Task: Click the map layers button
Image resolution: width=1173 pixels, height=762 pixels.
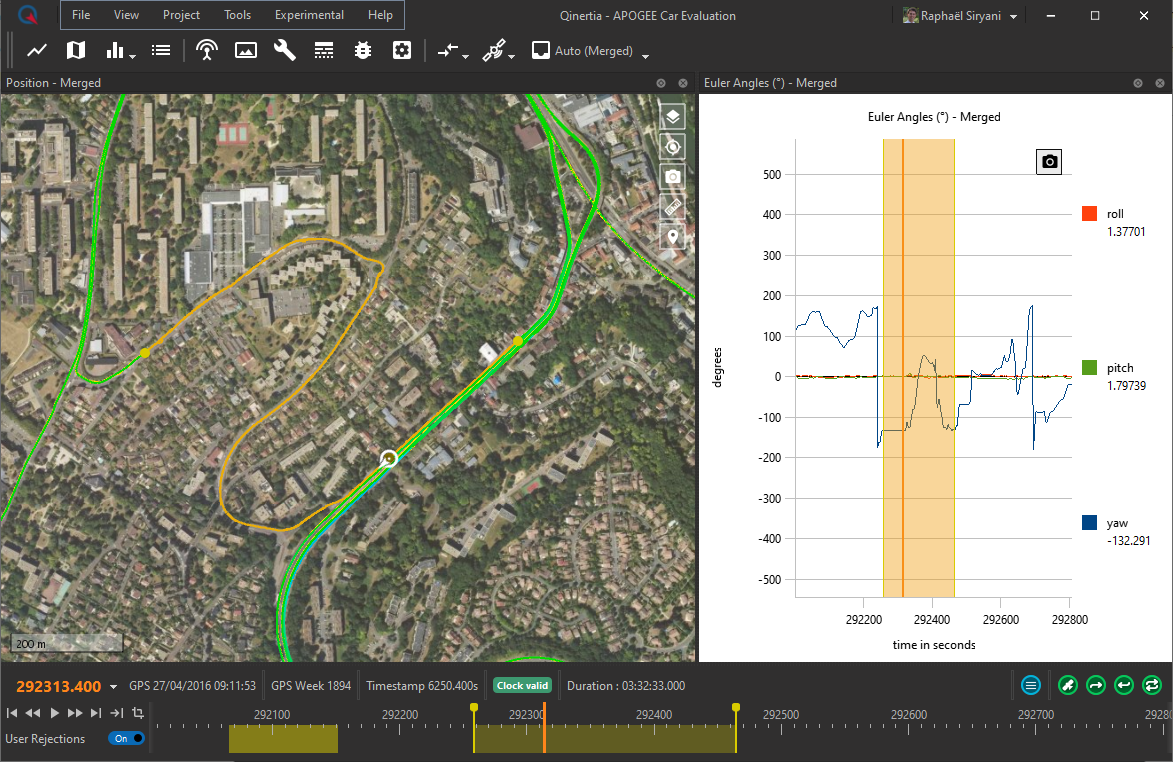Action: 673,116
